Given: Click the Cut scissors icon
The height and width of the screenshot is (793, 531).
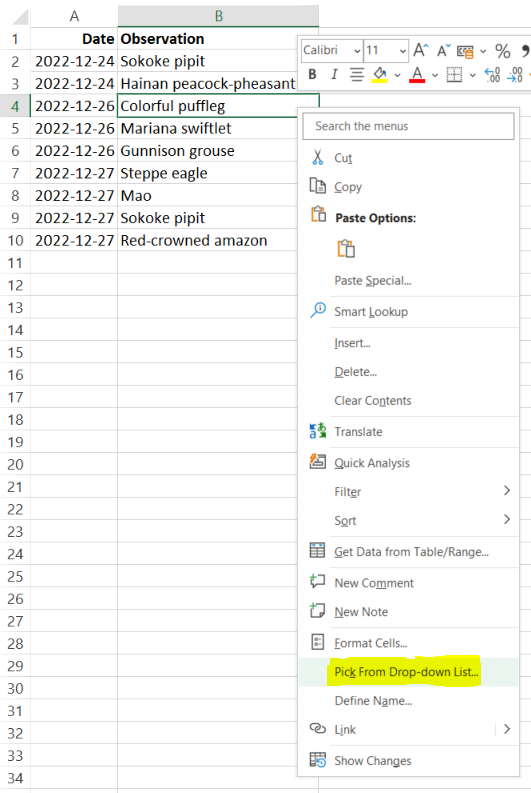Looking at the screenshot, I should pos(318,158).
